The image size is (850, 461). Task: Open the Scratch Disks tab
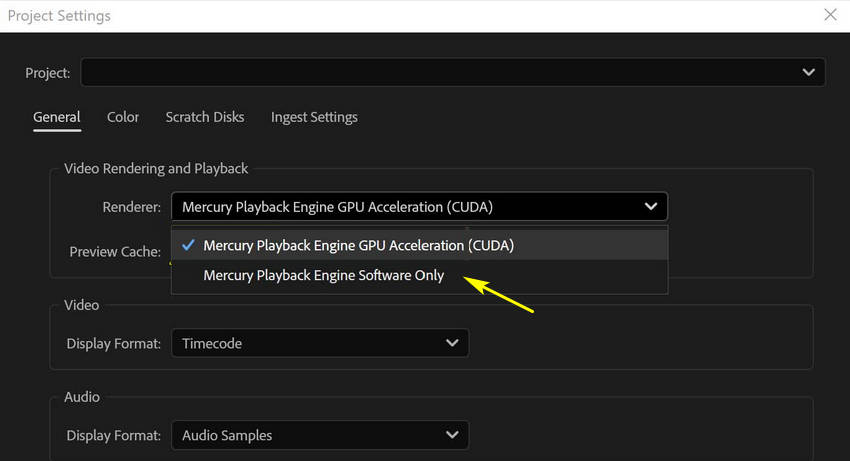pyautogui.click(x=205, y=117)
